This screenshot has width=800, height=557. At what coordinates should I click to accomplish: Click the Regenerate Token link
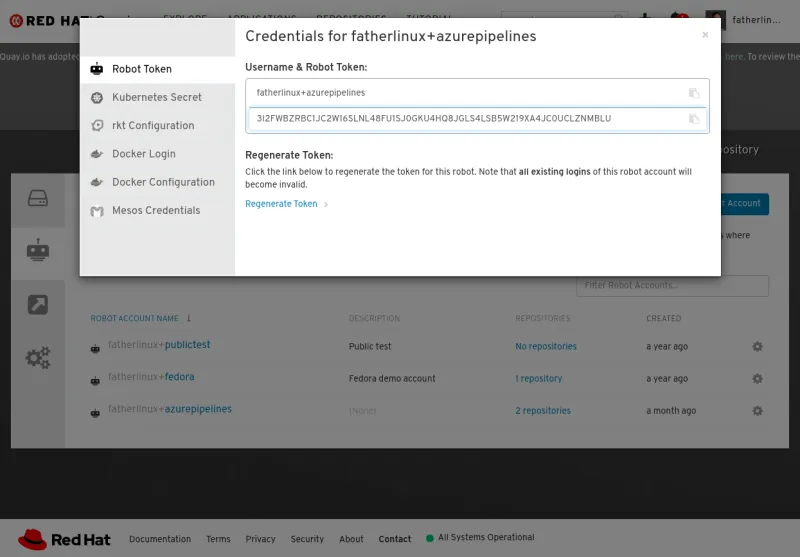click(281, 204)
